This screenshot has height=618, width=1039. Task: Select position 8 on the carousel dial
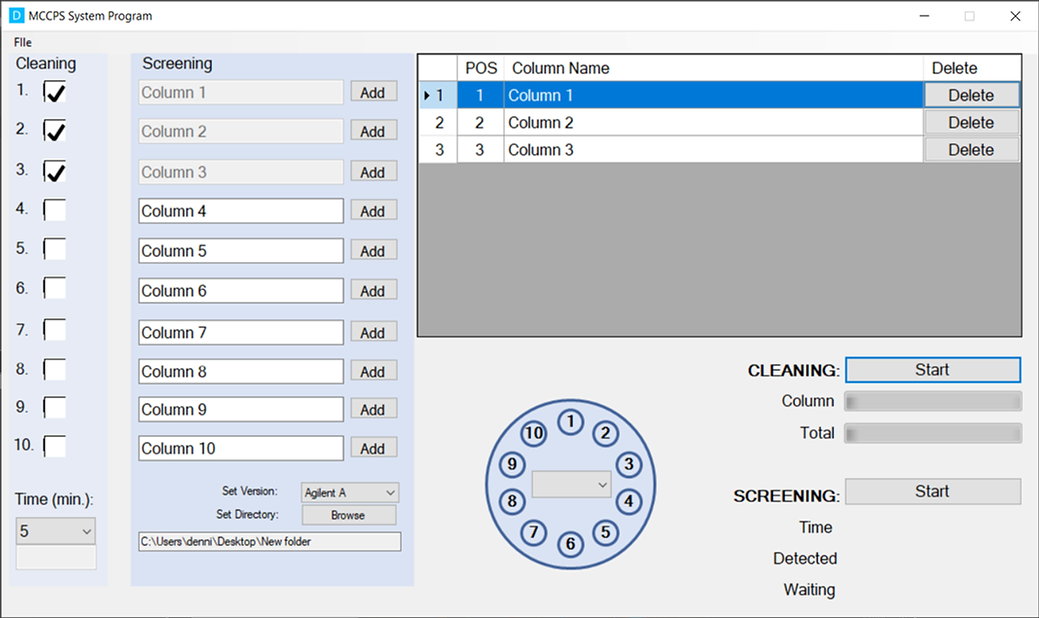click(x=512, y=502)
